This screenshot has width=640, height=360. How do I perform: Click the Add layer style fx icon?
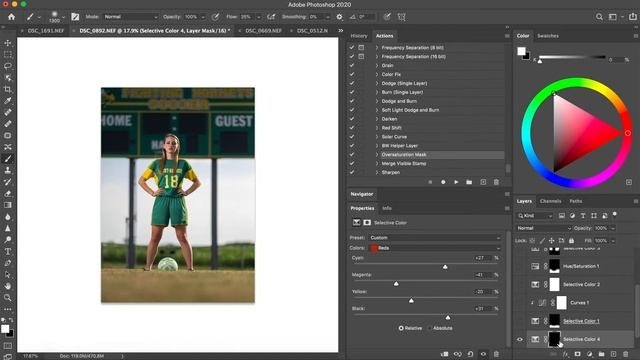click(x=565, y=354)
